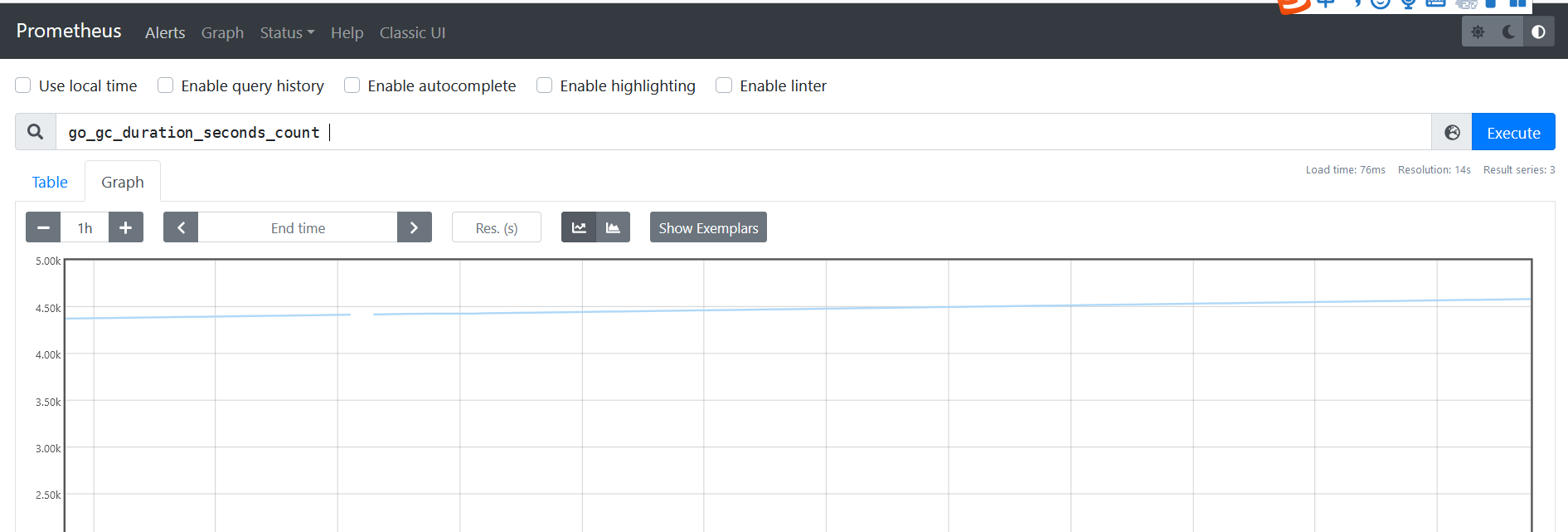Click the 1h range input
The height and width of the screenshot is (532, 1568).
click(85, 227)
